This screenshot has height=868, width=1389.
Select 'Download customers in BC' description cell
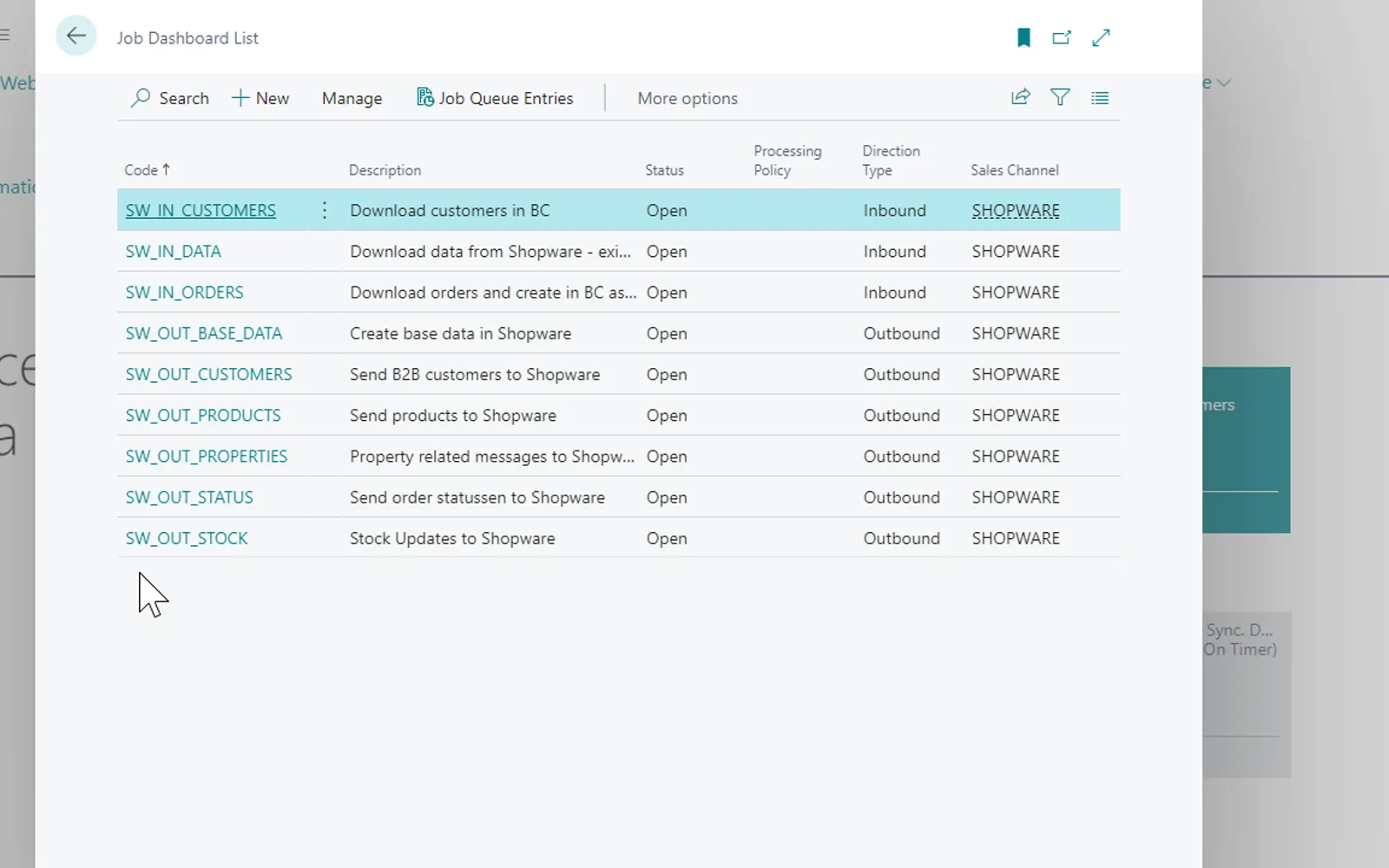coord(450,210)
